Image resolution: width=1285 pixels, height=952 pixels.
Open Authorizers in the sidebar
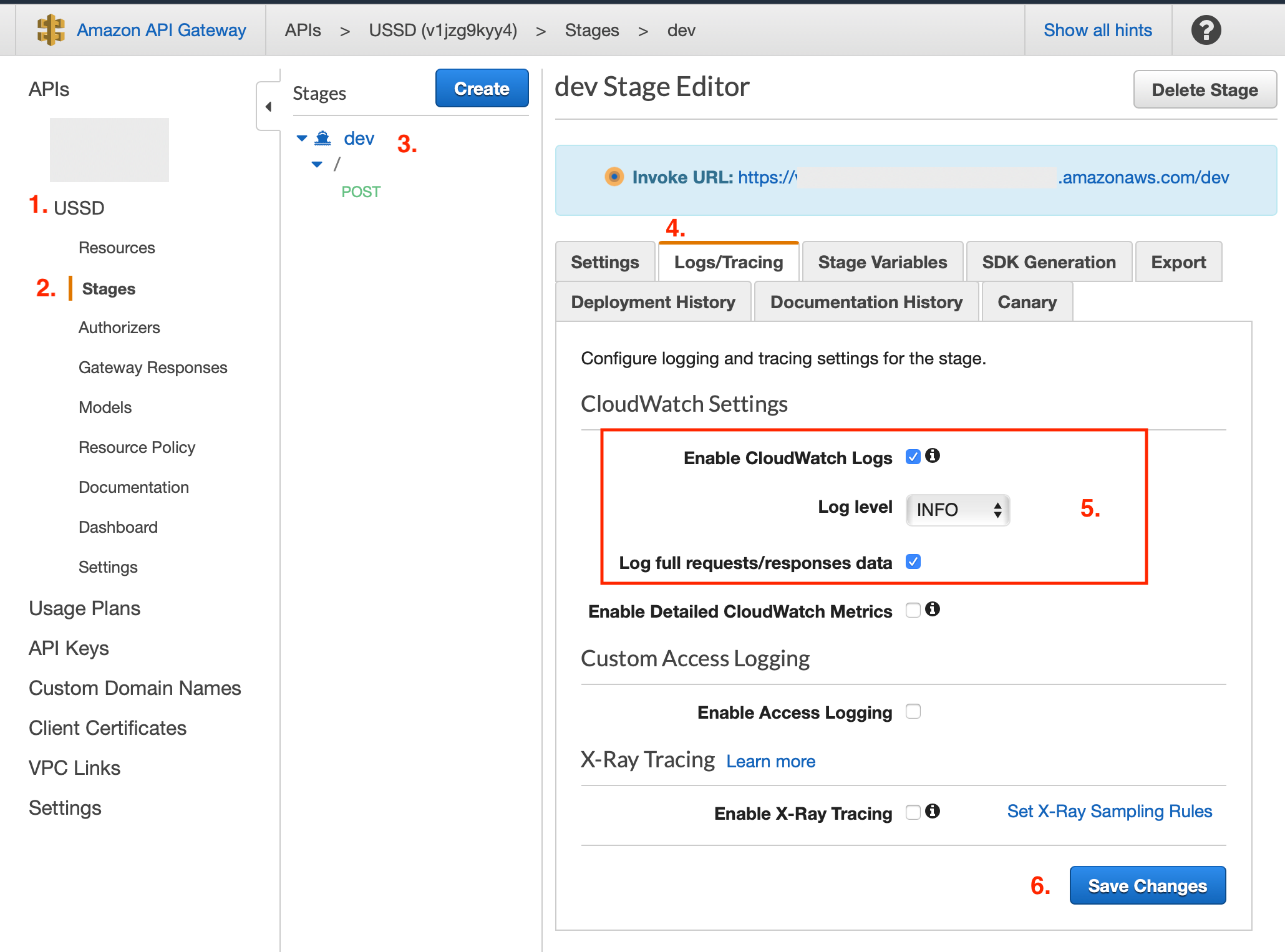pyautogui.click(x=119, y=328)
